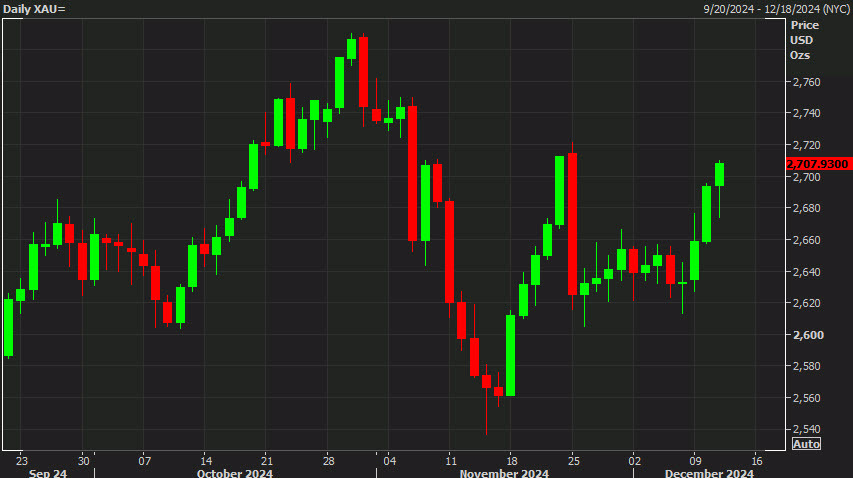Click the 2,740 price axis label
The image size is (853, 478).
807,113
